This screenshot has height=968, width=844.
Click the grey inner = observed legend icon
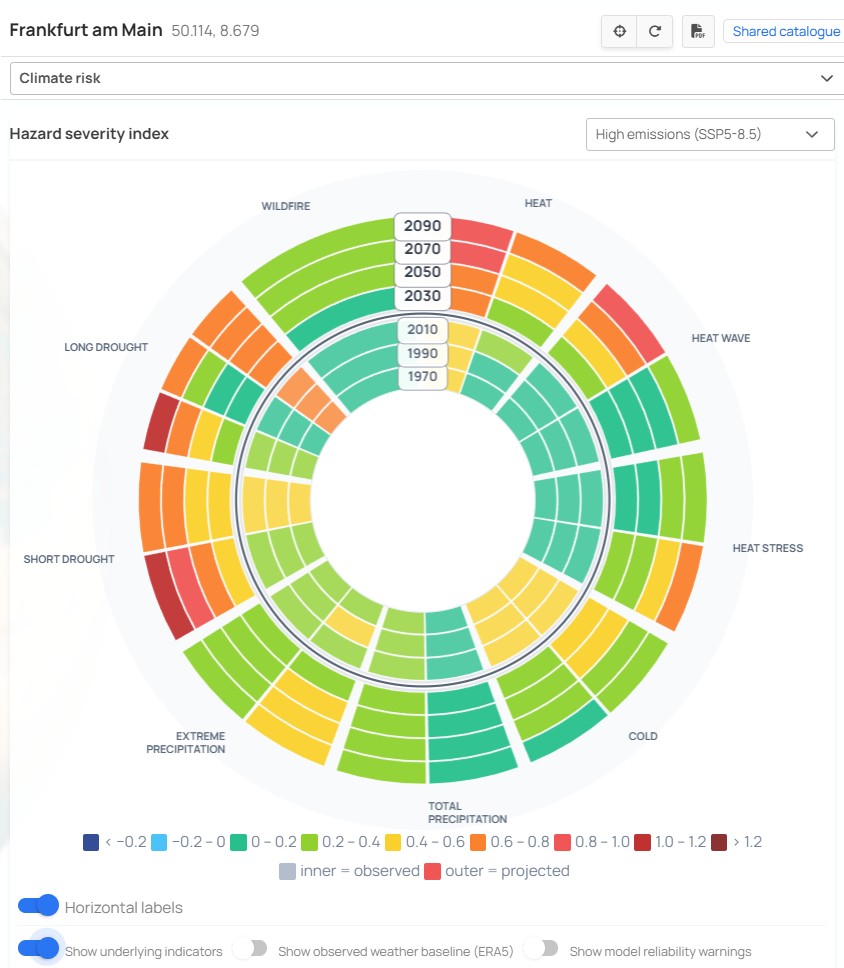pyautogui.click(x=287, y=871)
